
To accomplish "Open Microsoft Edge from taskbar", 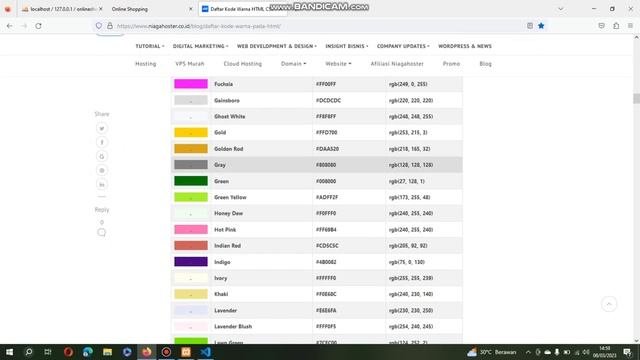I will [x=88, y=352].
